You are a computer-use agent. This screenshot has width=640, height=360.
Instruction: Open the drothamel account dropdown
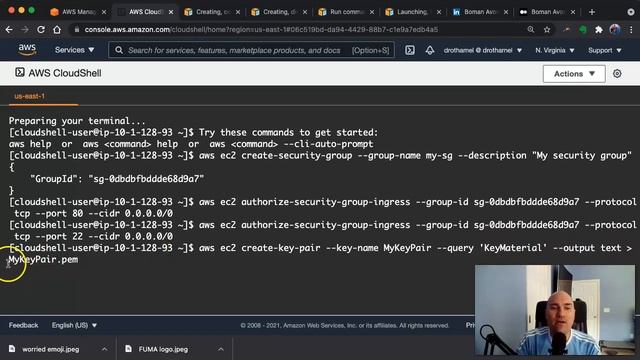click(x=483, y=50)
